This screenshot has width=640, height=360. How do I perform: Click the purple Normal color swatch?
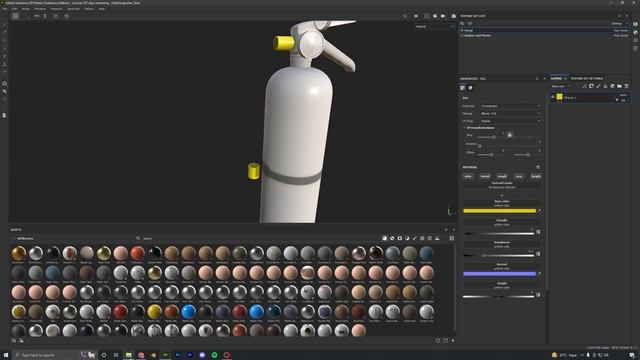500,273
